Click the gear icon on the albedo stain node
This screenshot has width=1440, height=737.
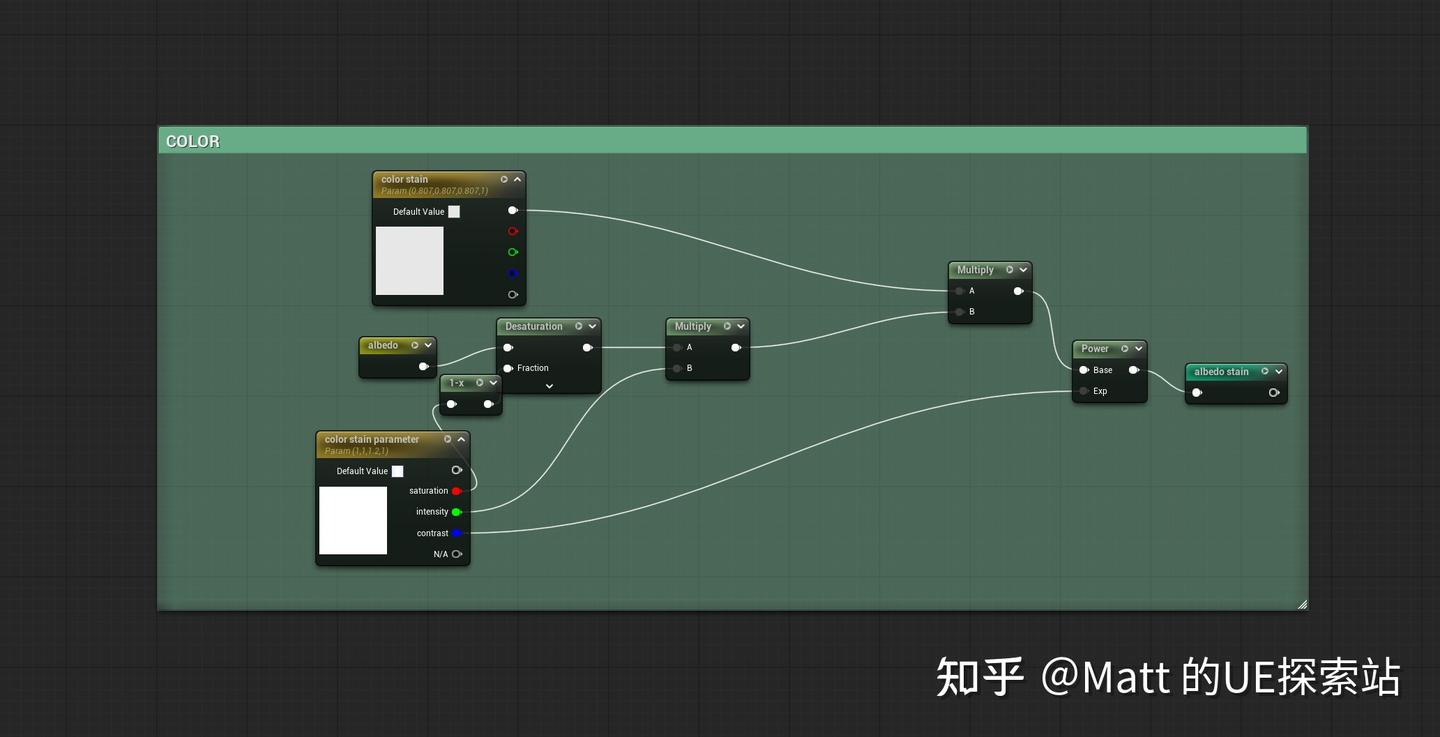coord(1265,371)
